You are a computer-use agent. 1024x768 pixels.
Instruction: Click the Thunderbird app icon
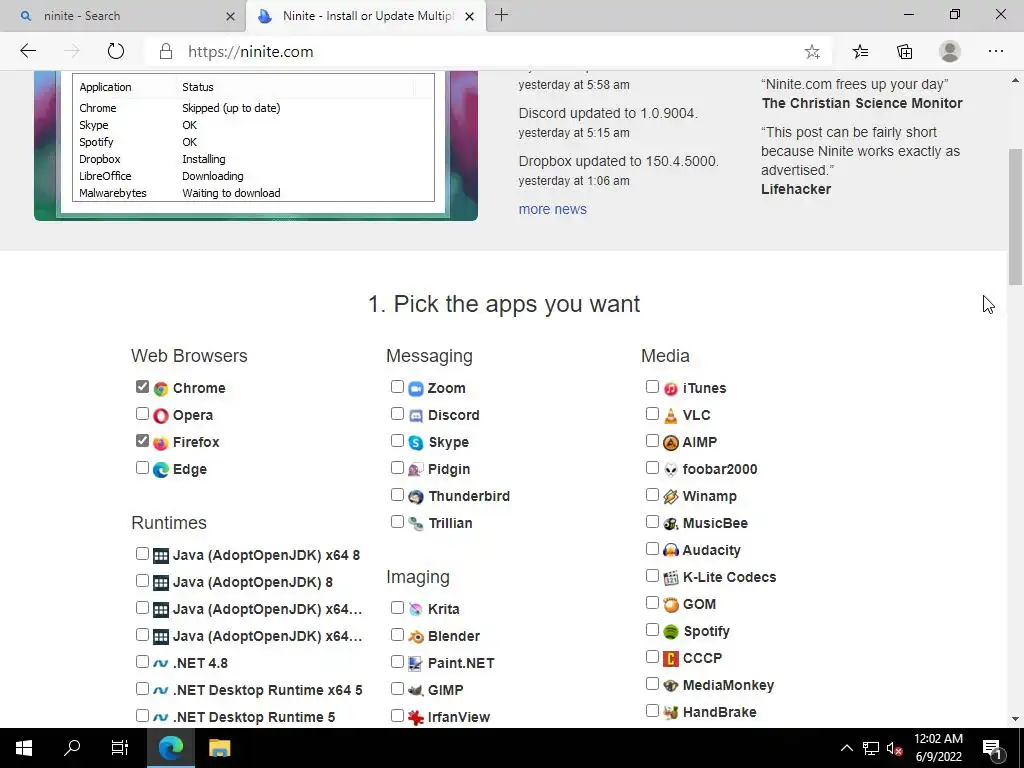tap(416, 496)
